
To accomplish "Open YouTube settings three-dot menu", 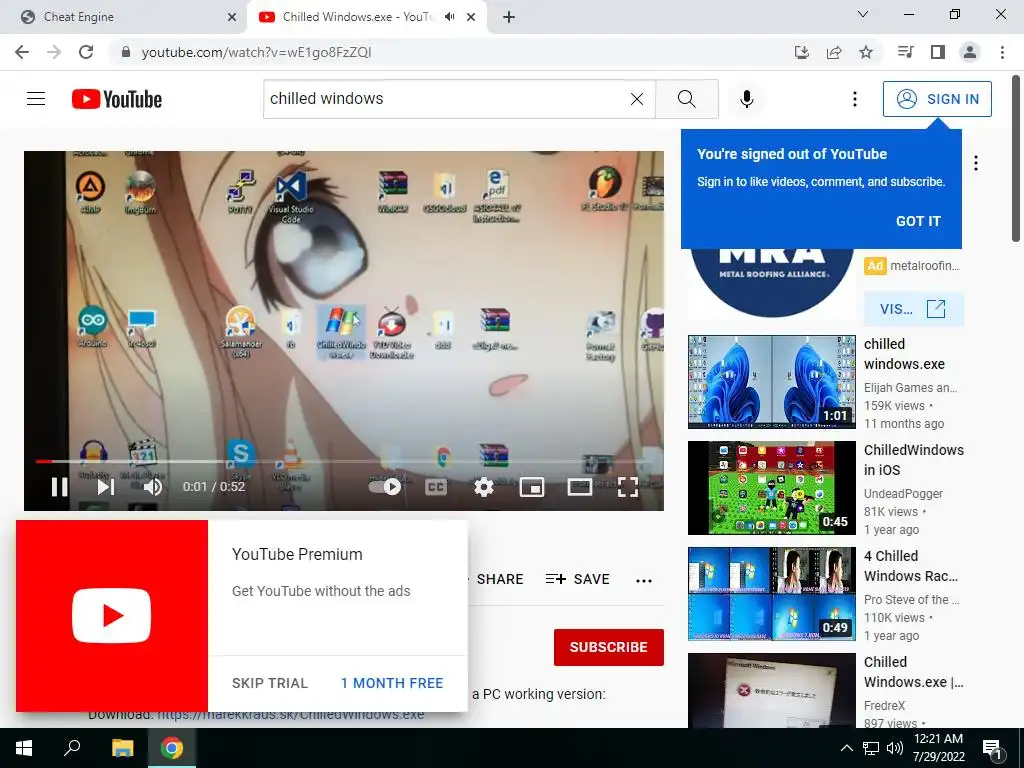I will [x=854, y=99].
